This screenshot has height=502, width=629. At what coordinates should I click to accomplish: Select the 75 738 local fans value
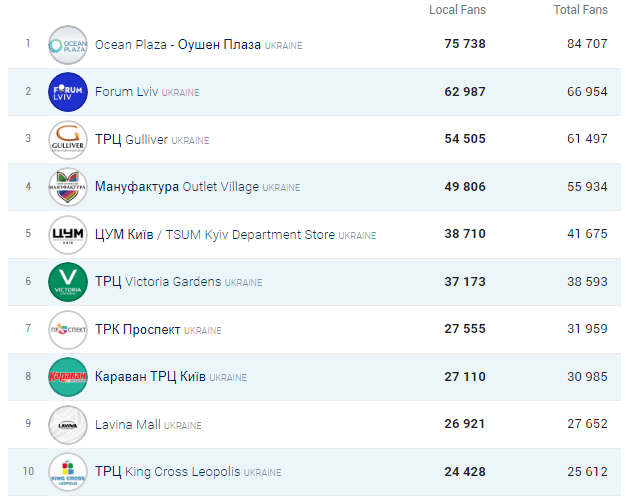[x=465, y=45]
